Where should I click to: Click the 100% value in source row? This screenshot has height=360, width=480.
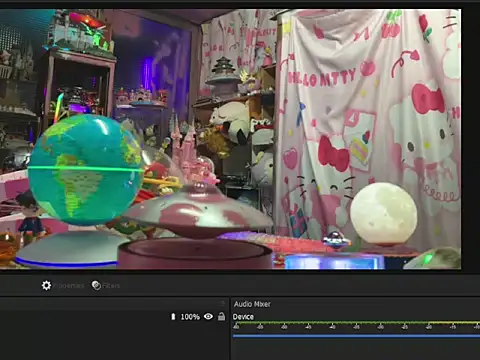point(190,317)
